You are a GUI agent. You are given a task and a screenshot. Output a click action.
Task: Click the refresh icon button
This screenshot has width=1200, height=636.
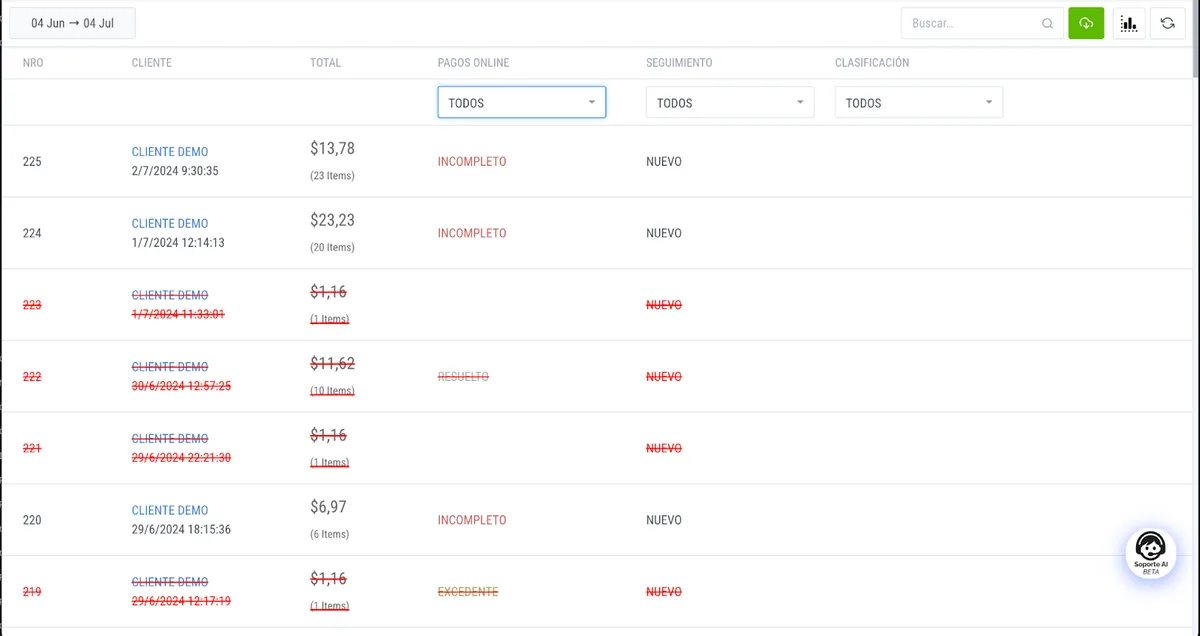pos(1167,23)
